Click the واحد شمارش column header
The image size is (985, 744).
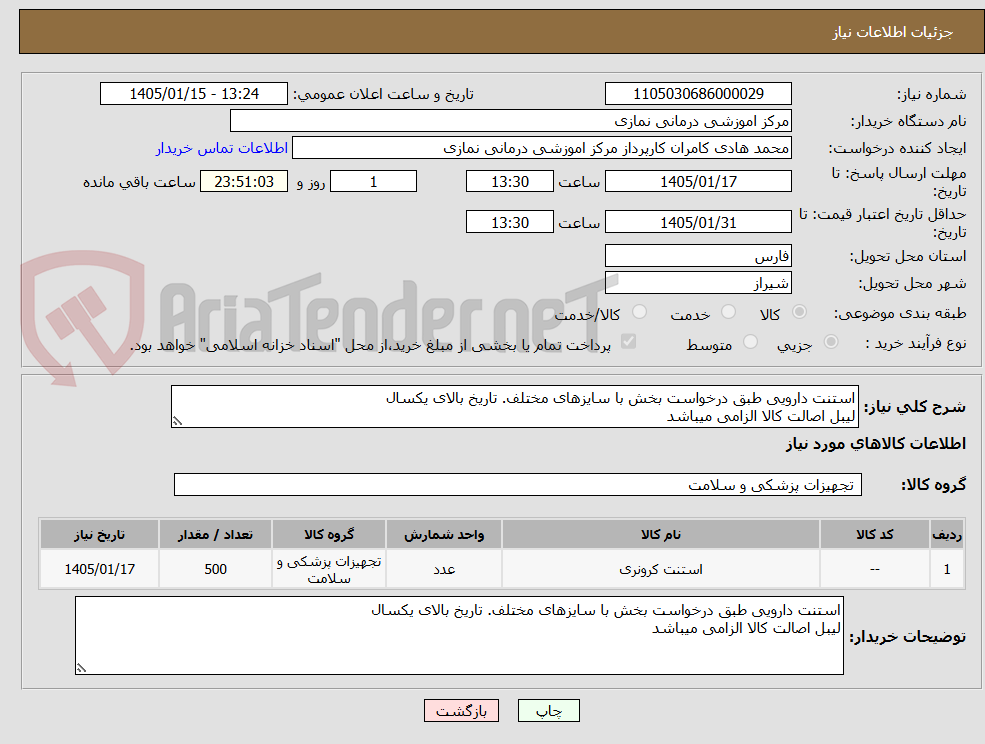(x=444, y=534)
